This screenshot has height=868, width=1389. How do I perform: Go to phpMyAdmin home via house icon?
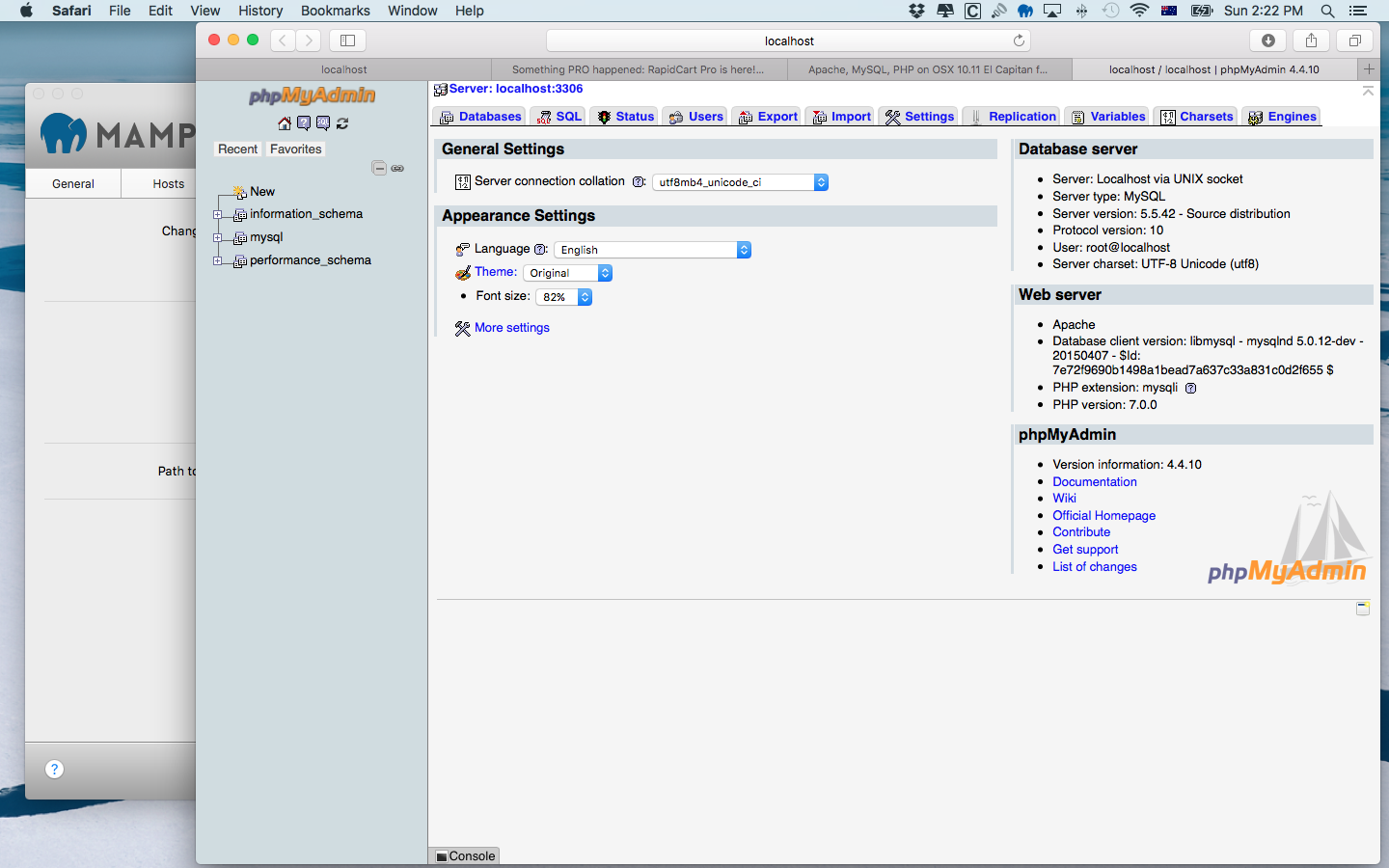point(285,123)
